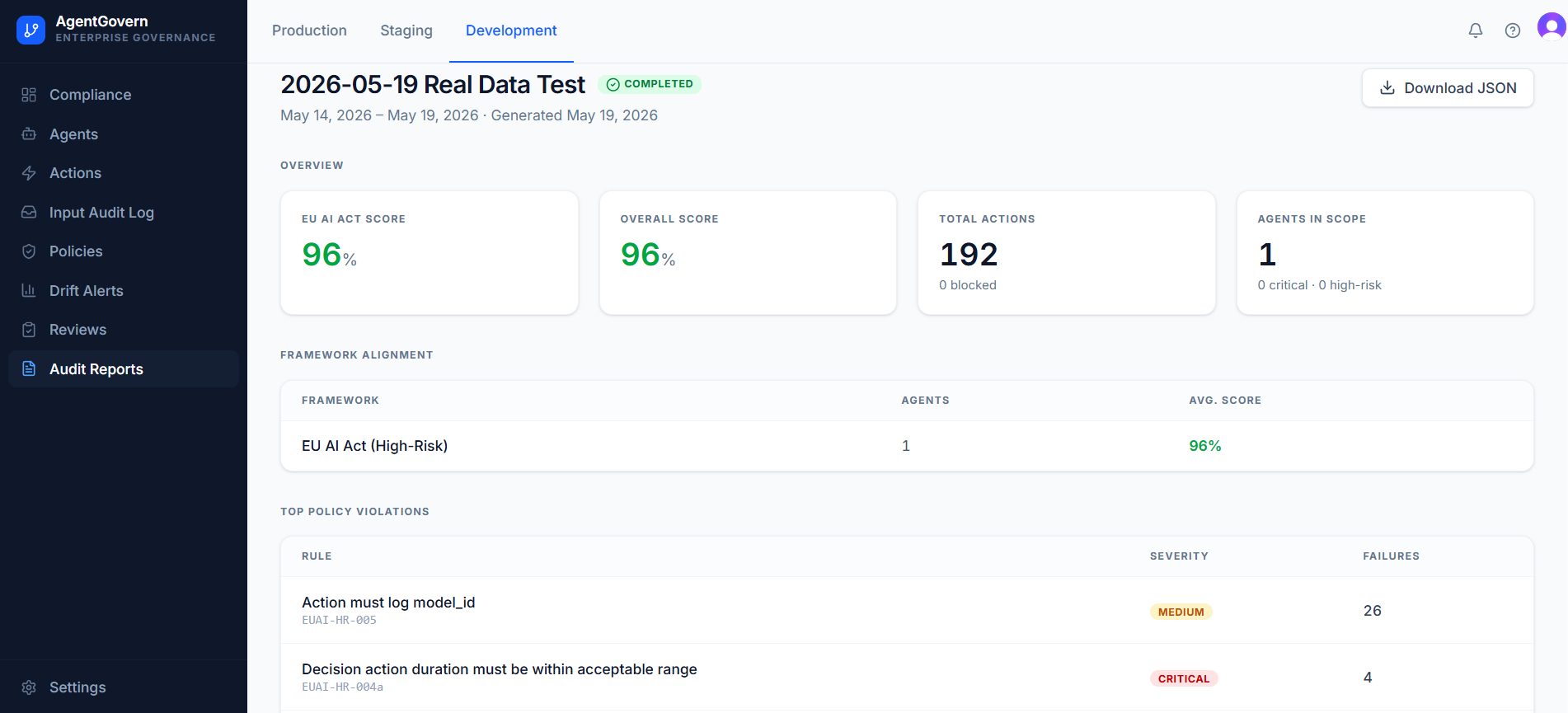
Task: Click the '0 blocked' text
Action: tap(968, 285)
